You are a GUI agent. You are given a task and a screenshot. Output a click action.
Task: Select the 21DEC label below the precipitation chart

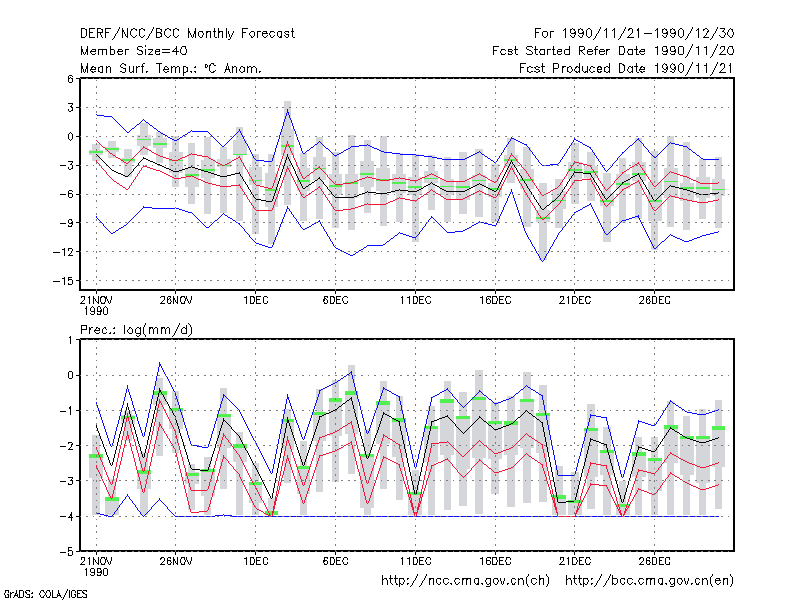[x=574, y=561]
